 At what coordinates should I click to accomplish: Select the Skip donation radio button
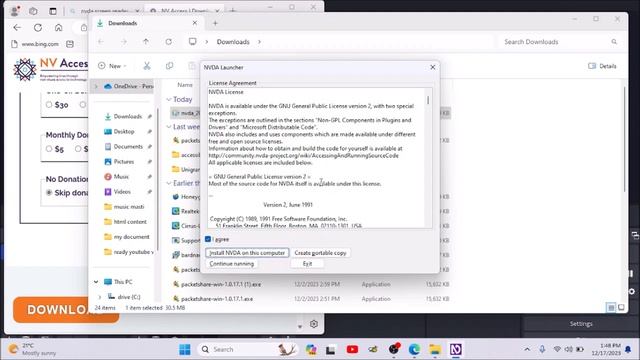point(49,193)
